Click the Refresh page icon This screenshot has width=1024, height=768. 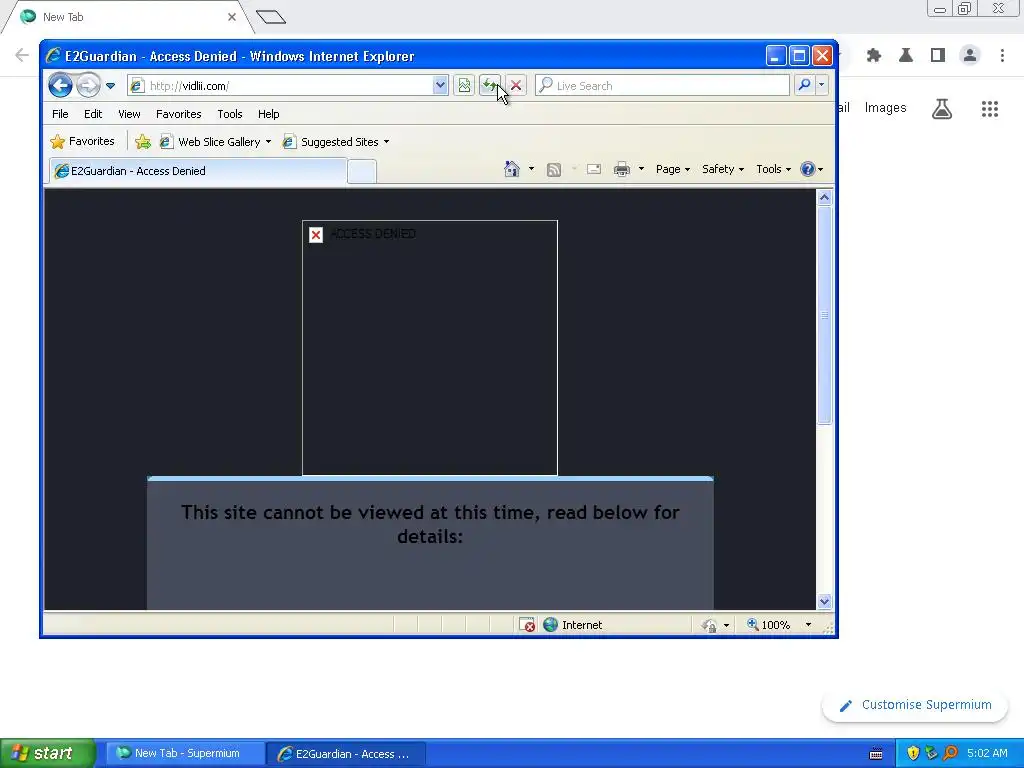pyautogui.click(x=489, y=86)
